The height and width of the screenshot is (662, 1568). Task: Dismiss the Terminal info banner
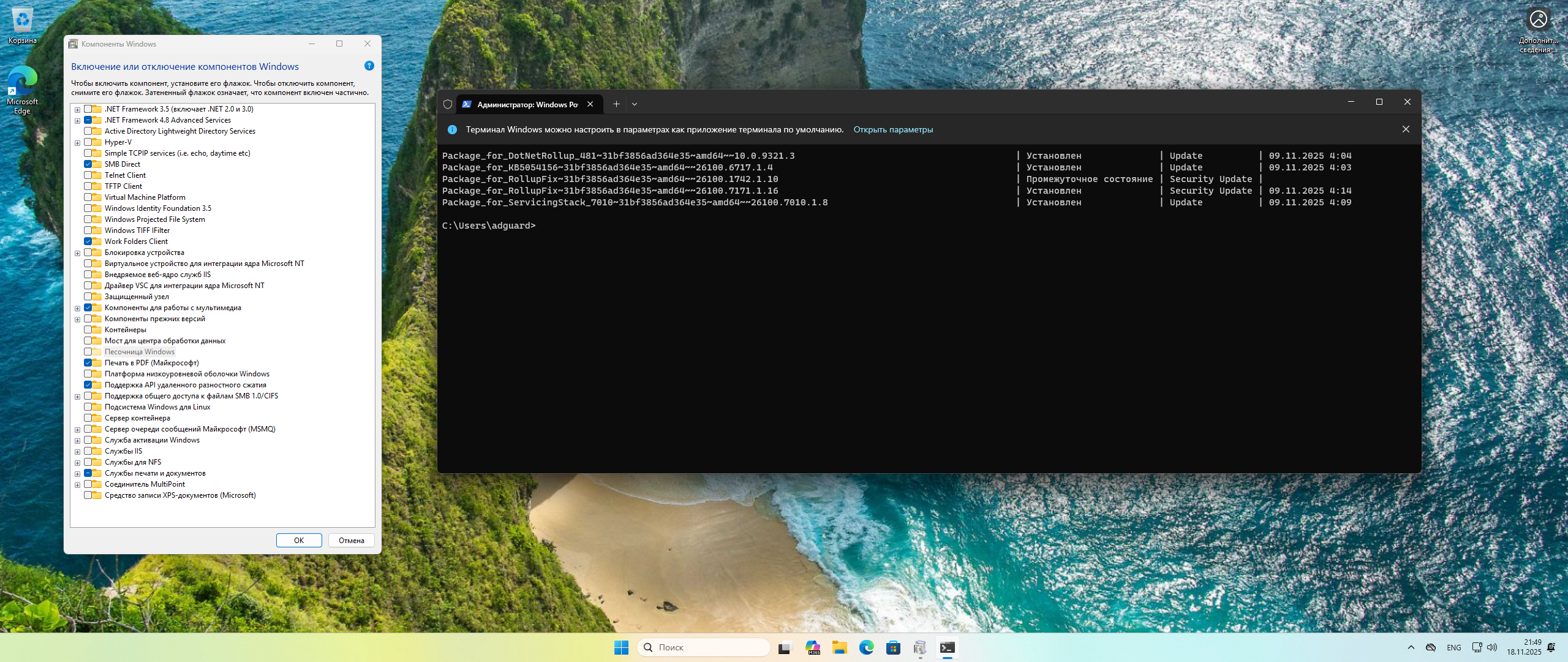pyautogui.click(x=1406, y=129)
